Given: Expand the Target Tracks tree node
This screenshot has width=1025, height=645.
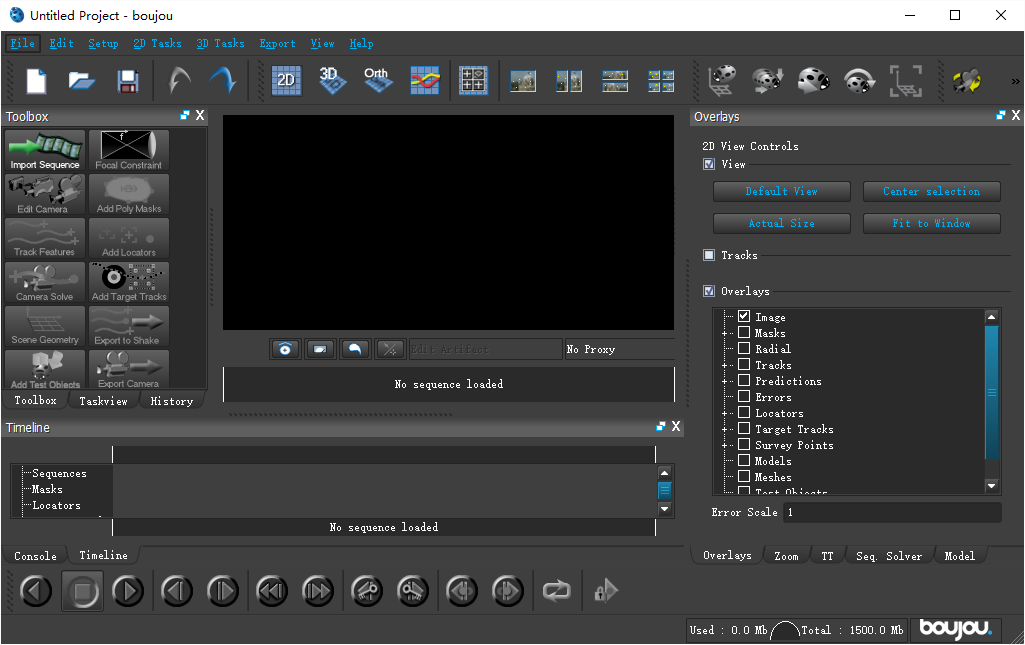Looking at the screenshot, I should click(724, 429).
